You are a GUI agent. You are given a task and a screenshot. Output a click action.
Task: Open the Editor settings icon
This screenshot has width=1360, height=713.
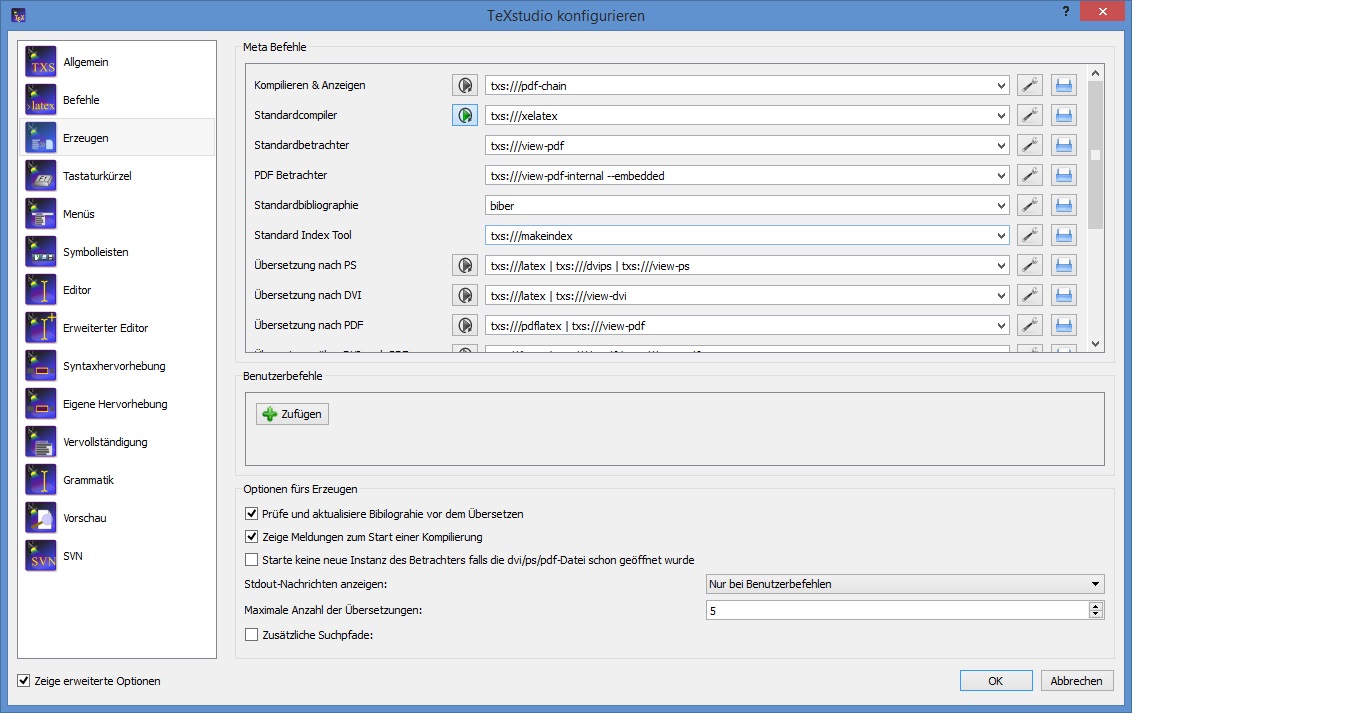point(41,290)
